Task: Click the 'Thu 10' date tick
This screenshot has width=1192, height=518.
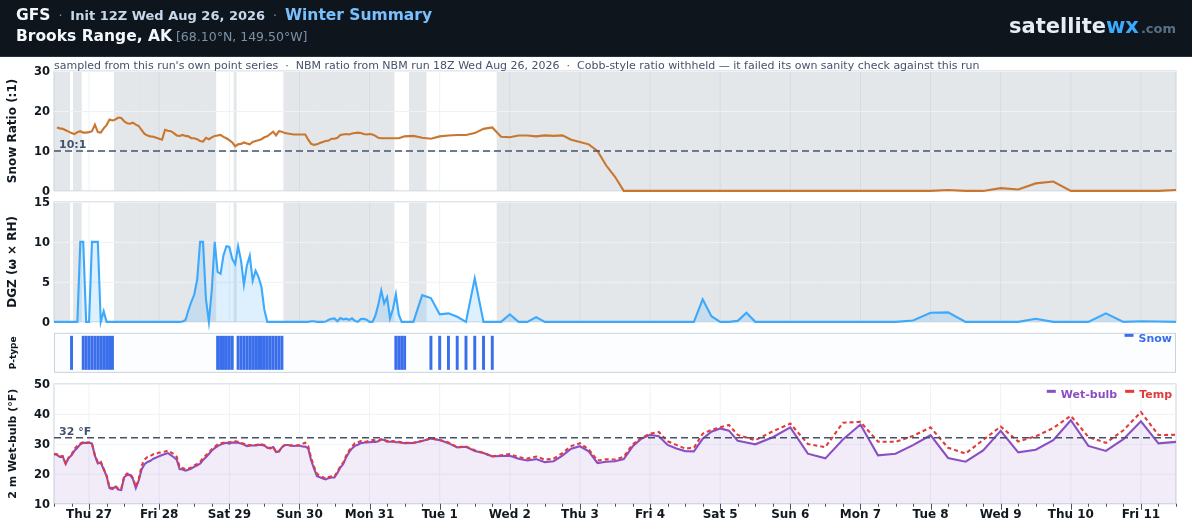Action: pyautogui.click(x=1070, y=513)
